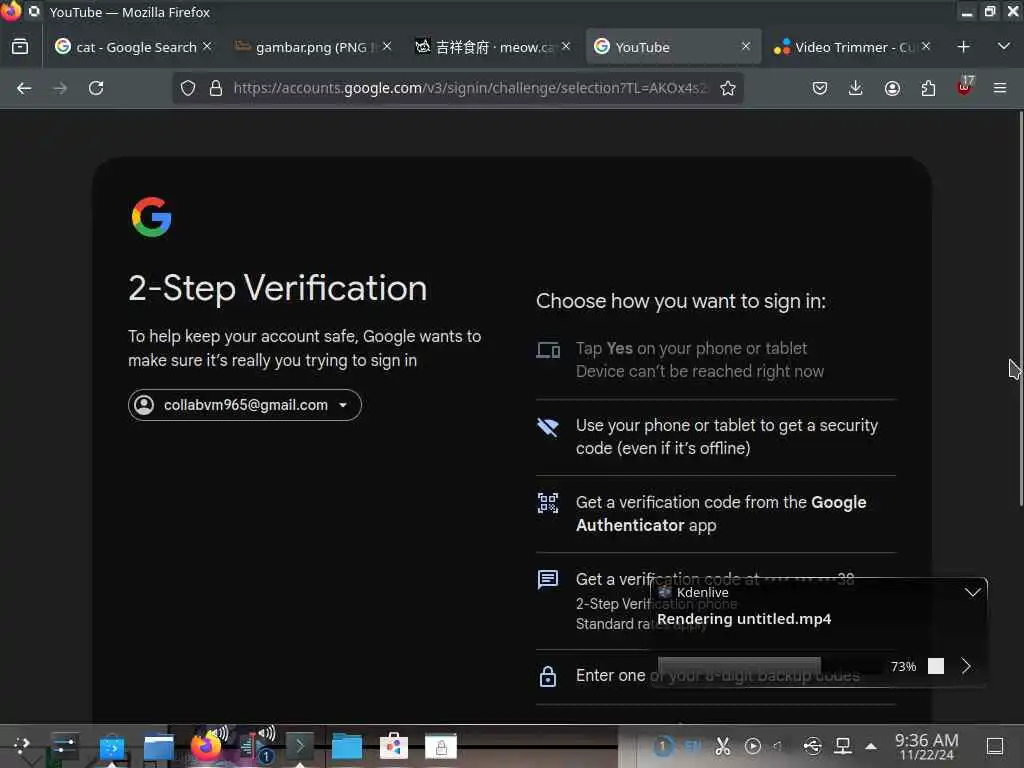Stop the Kdenlive rendering job
This screenshot has width=1024, height=768.
pyautogui.click(x=936, y=666)
